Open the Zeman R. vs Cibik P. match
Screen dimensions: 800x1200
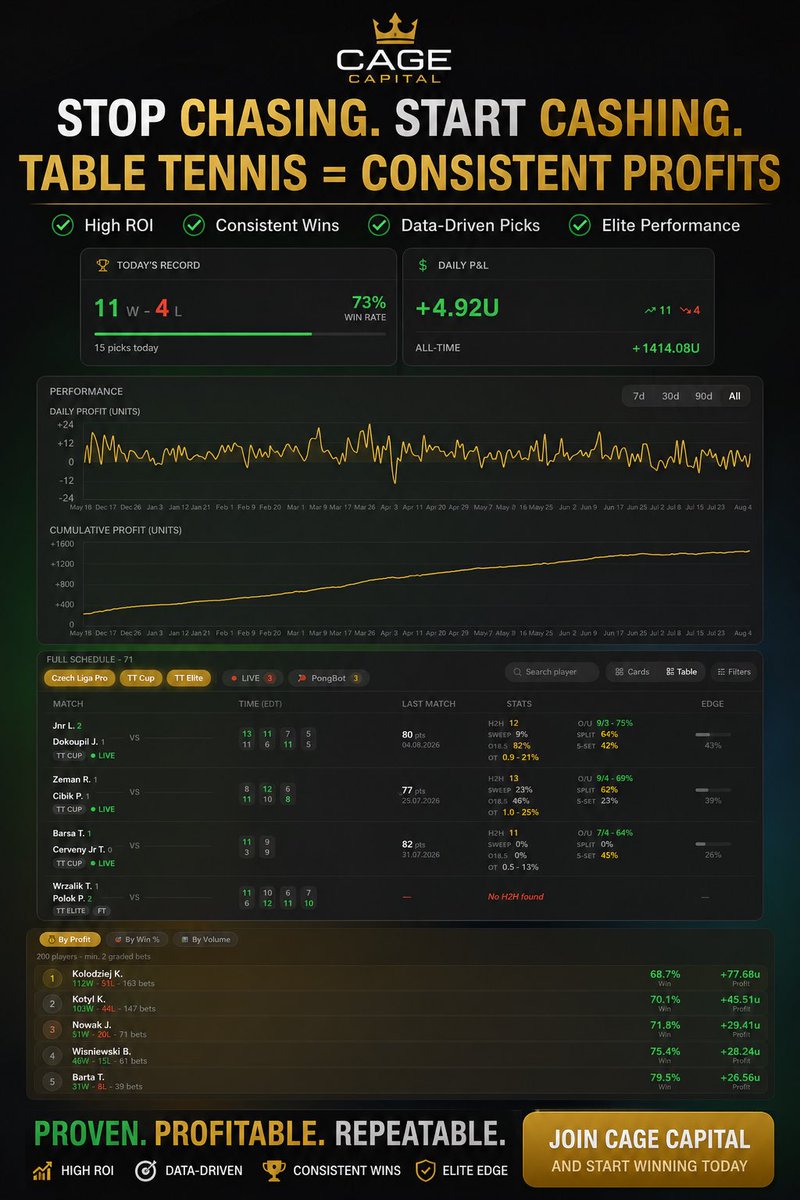tap(400, 794)
